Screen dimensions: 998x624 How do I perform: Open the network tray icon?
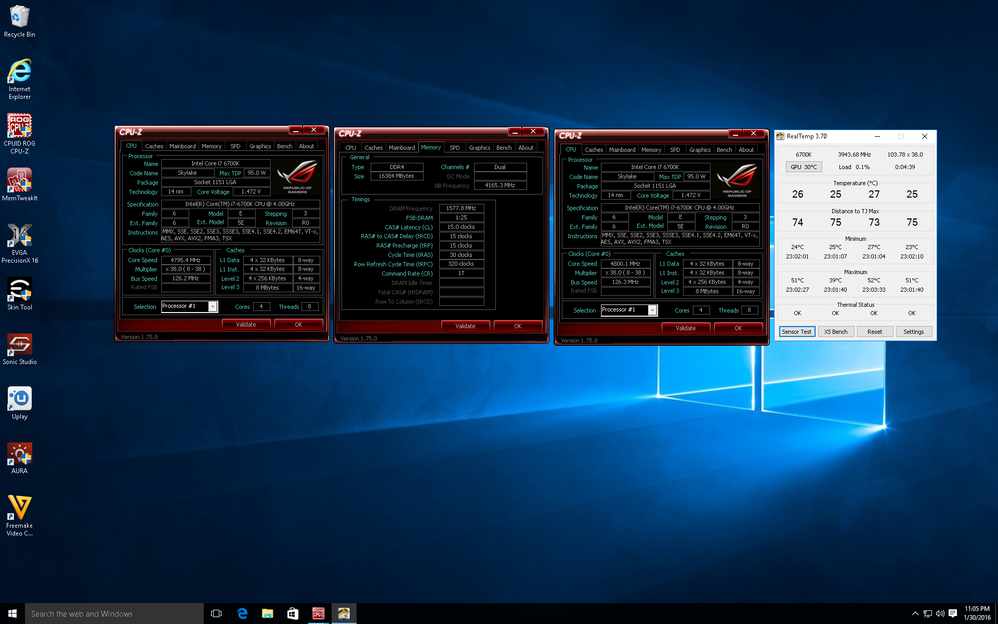(929, 614)
